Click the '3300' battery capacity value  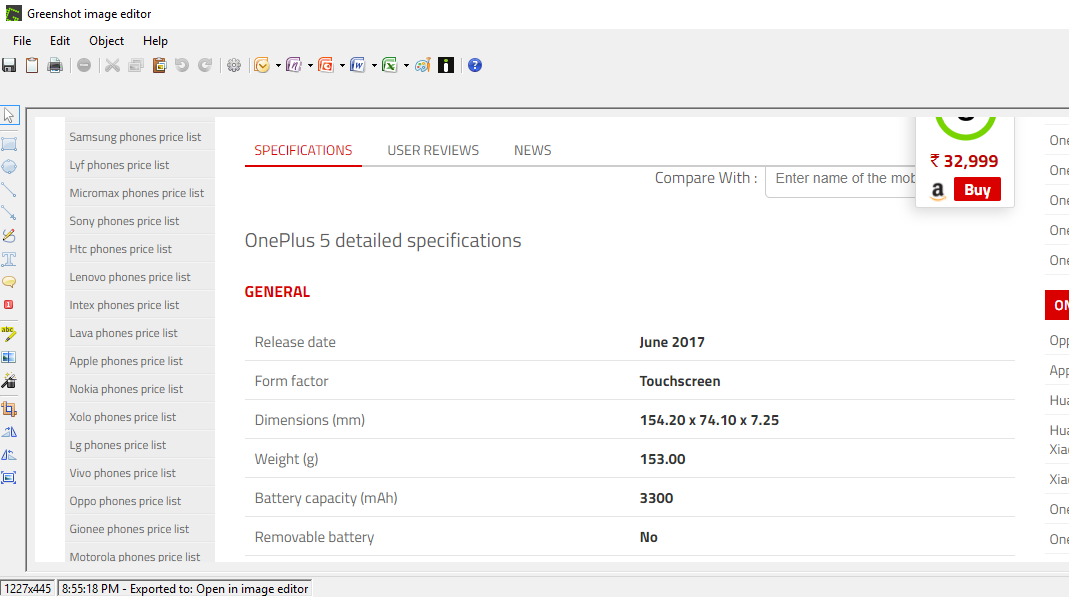point(657,498)
